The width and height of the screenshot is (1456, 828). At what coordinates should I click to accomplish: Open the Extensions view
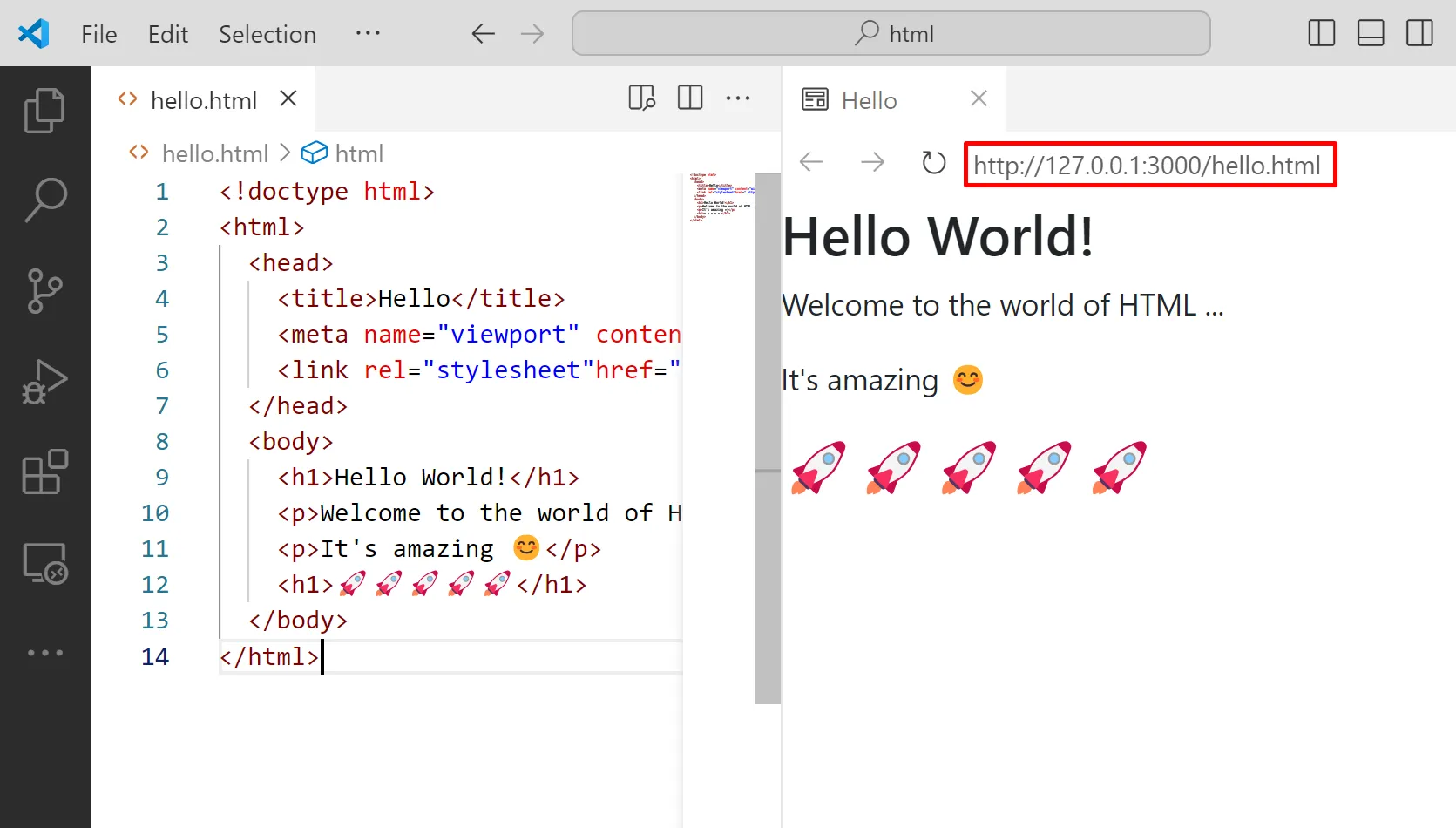point(44,472)
